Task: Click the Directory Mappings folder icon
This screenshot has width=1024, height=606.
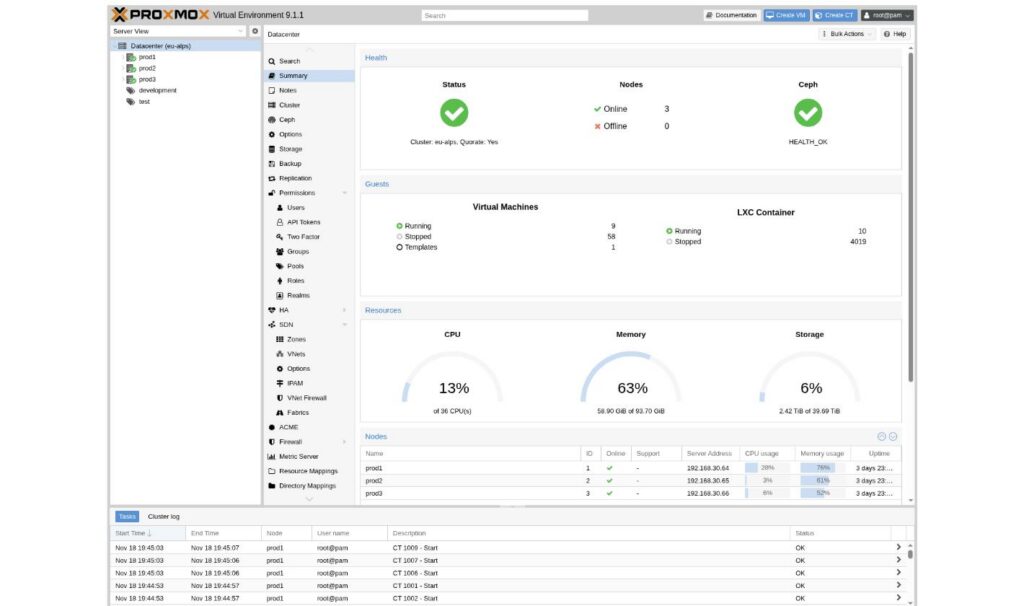Action: (x=272, y=486)
